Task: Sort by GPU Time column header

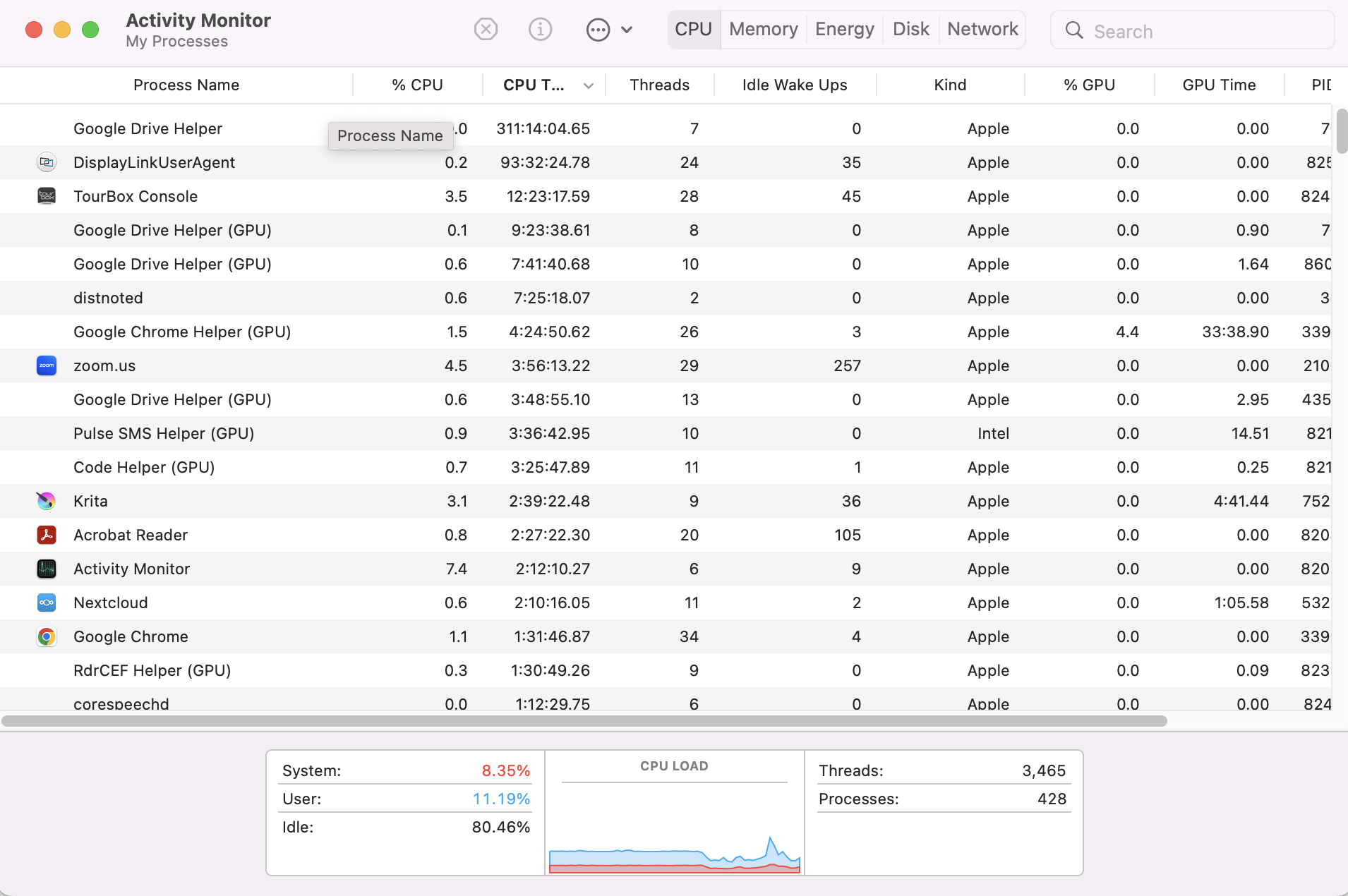Action: pyautogui.click(x=1219, y=85)
